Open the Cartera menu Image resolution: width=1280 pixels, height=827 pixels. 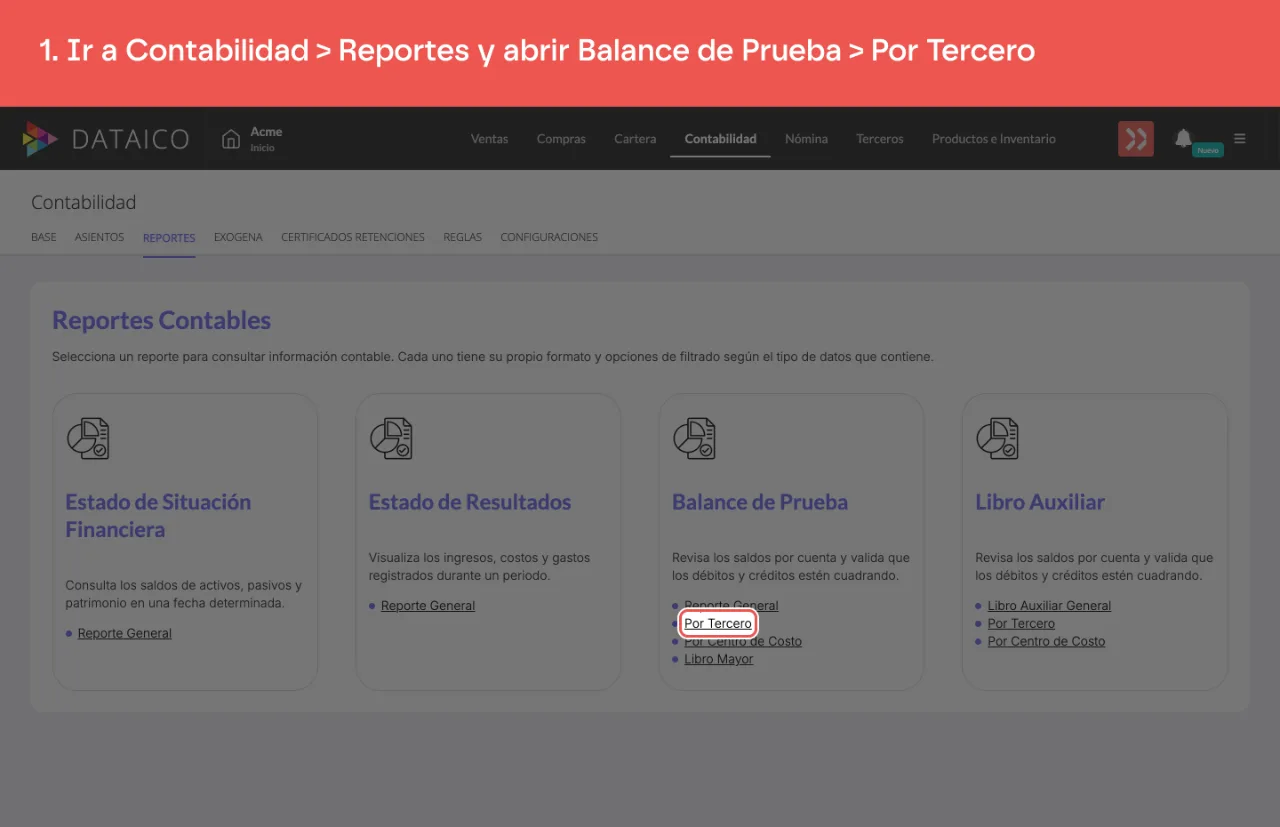pos(635,139)
